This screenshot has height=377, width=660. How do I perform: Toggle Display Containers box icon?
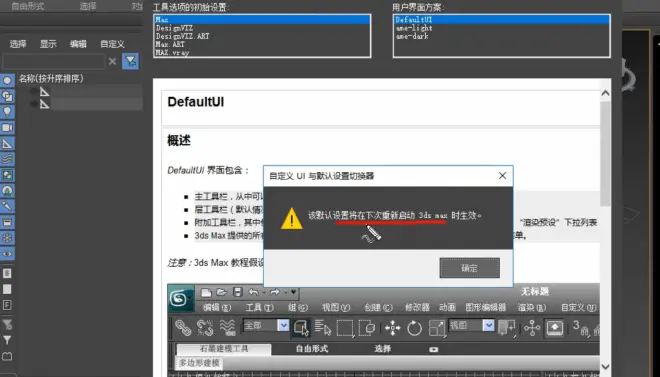tap(7, 223)
